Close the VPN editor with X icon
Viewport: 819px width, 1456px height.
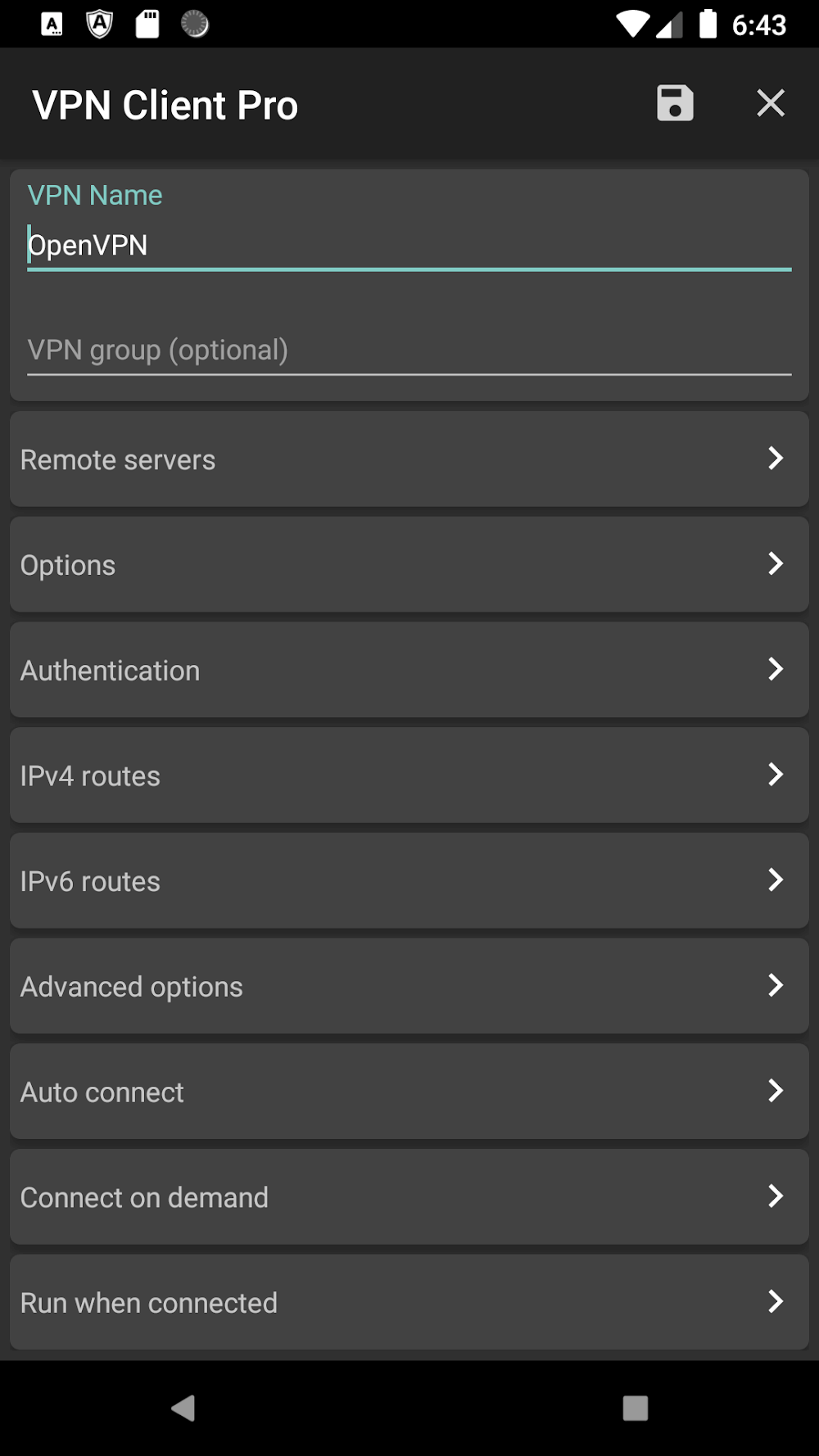click(770, 104)
